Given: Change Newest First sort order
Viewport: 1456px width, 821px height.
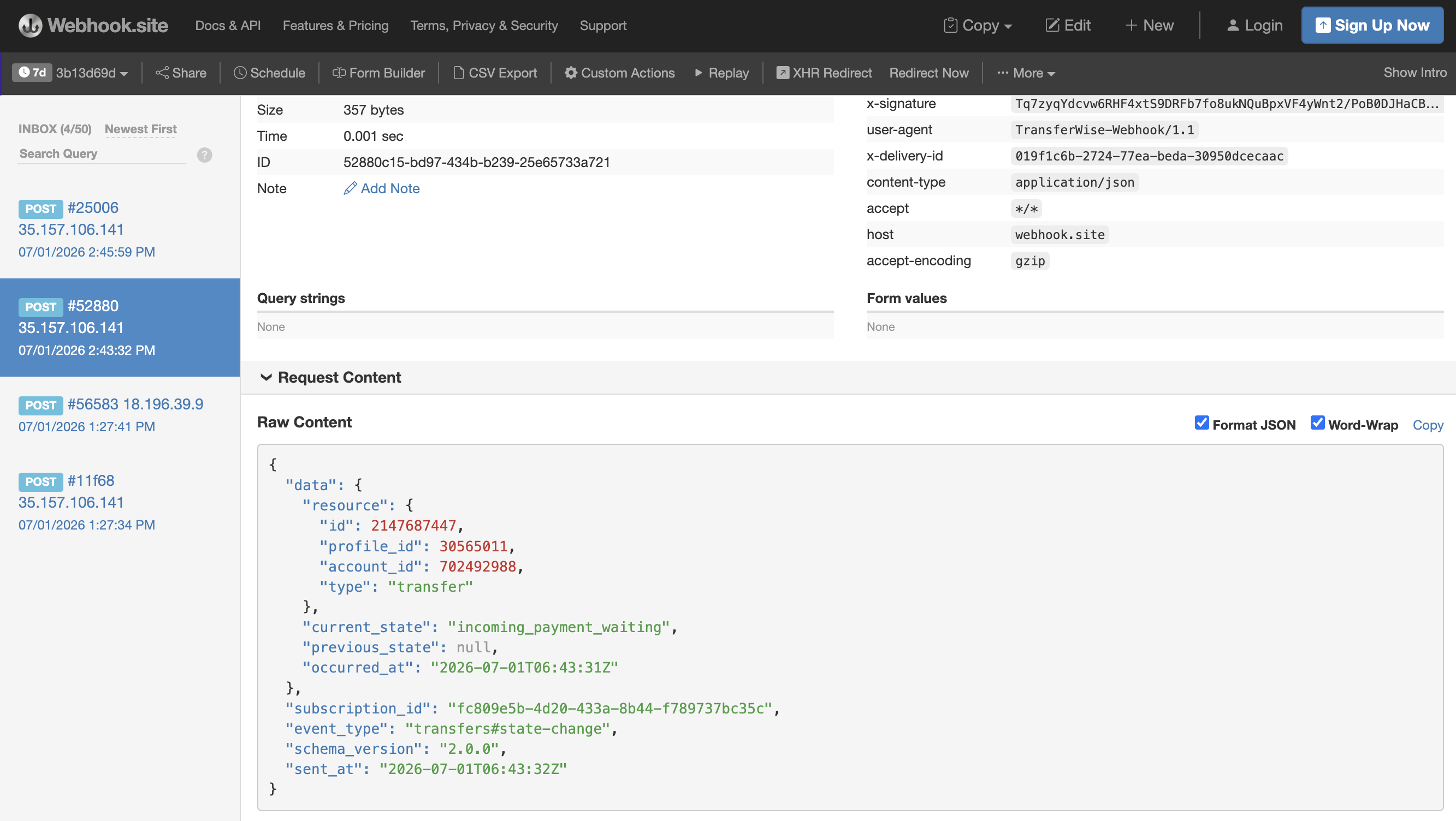Looking at the screenshot, I should (141, 129).
